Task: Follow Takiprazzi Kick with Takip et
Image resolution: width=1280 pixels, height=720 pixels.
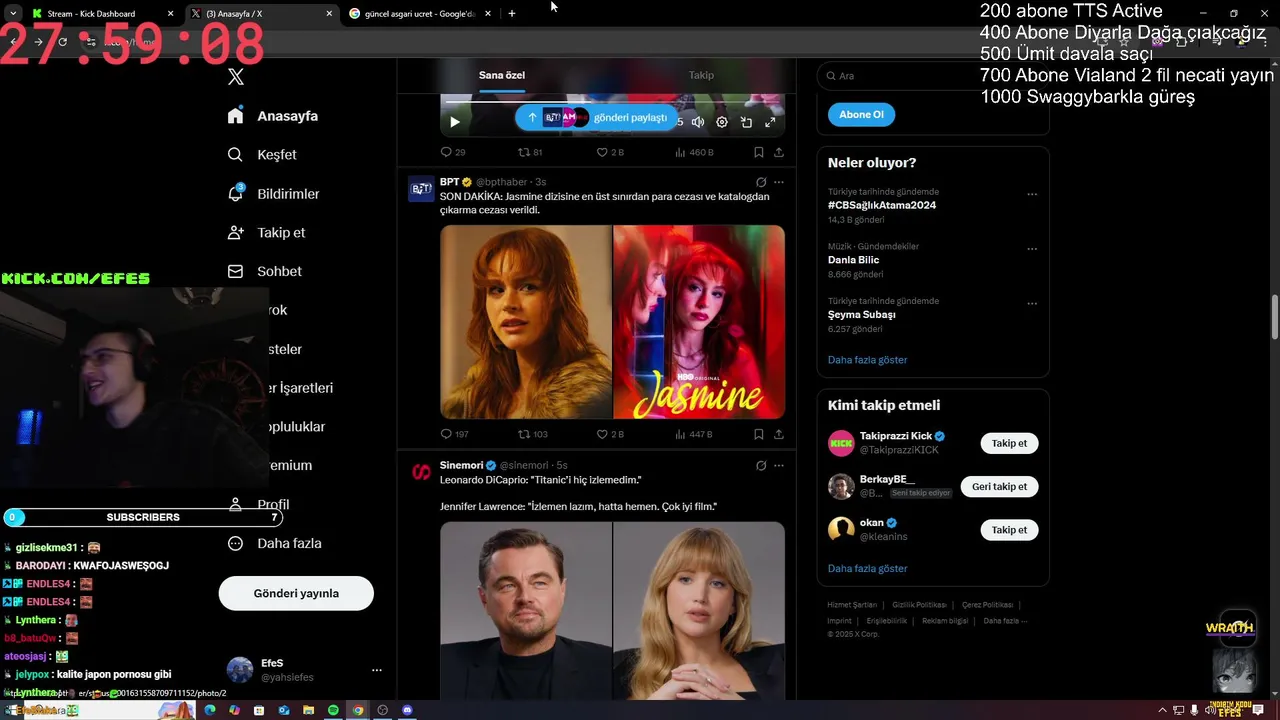Action: tap(1009, 443)
